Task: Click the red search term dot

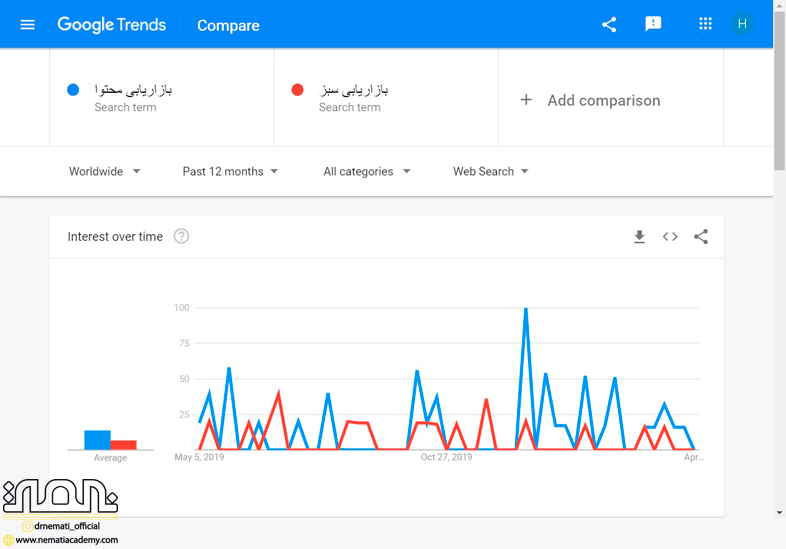Action: pyautogui.click(x=297, y=90)
